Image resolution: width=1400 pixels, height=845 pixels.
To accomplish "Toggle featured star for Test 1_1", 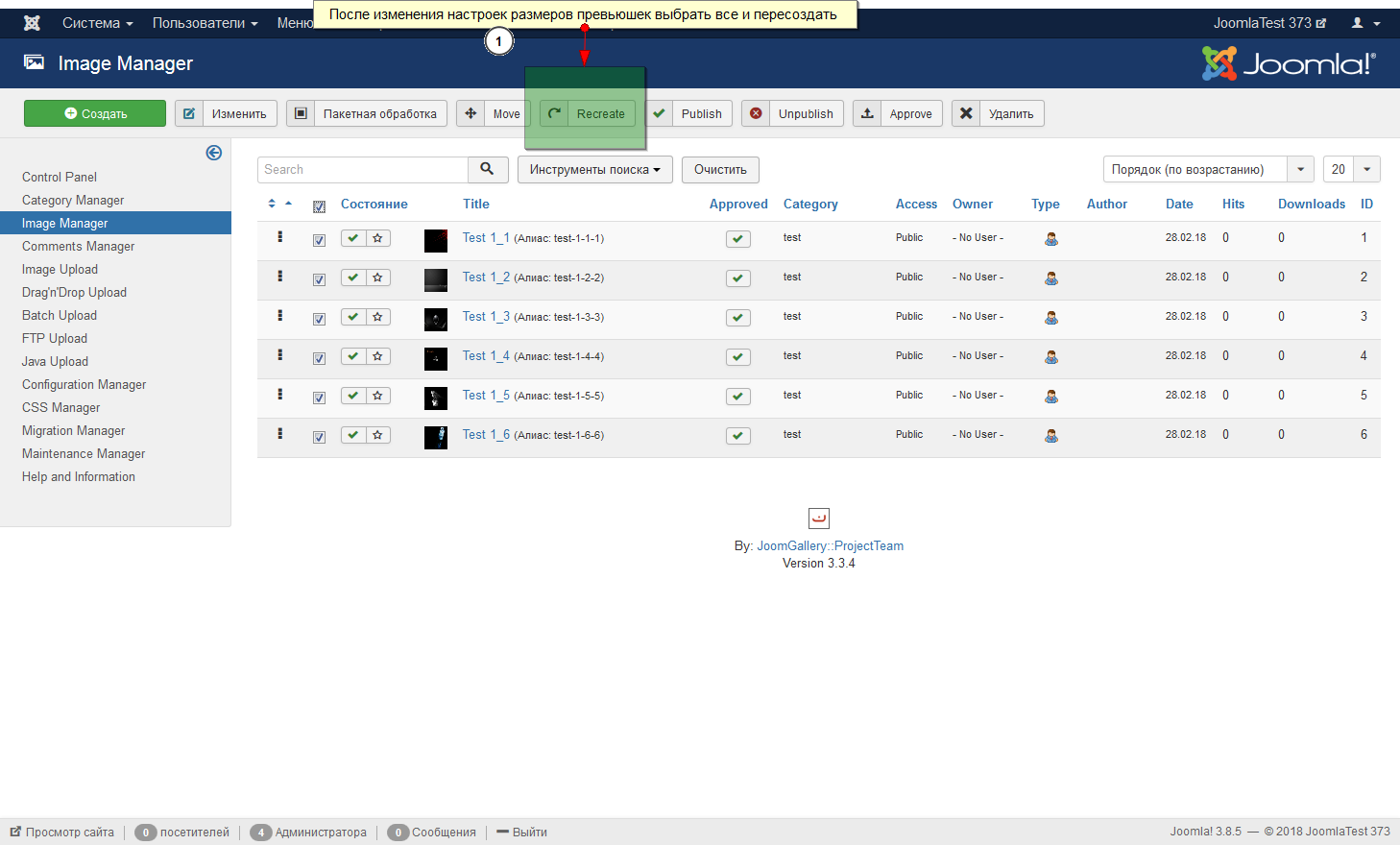I will pyautogui.click(x=378, y=238).
